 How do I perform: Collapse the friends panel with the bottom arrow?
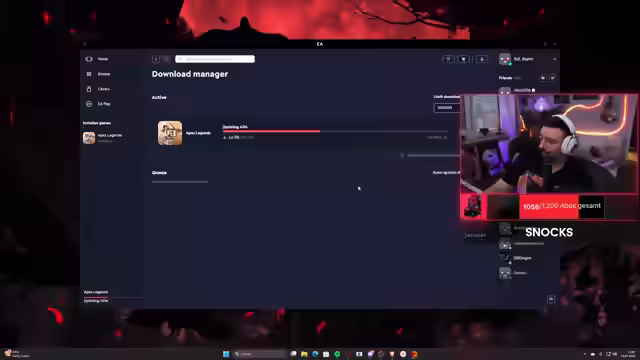point(551,300)
